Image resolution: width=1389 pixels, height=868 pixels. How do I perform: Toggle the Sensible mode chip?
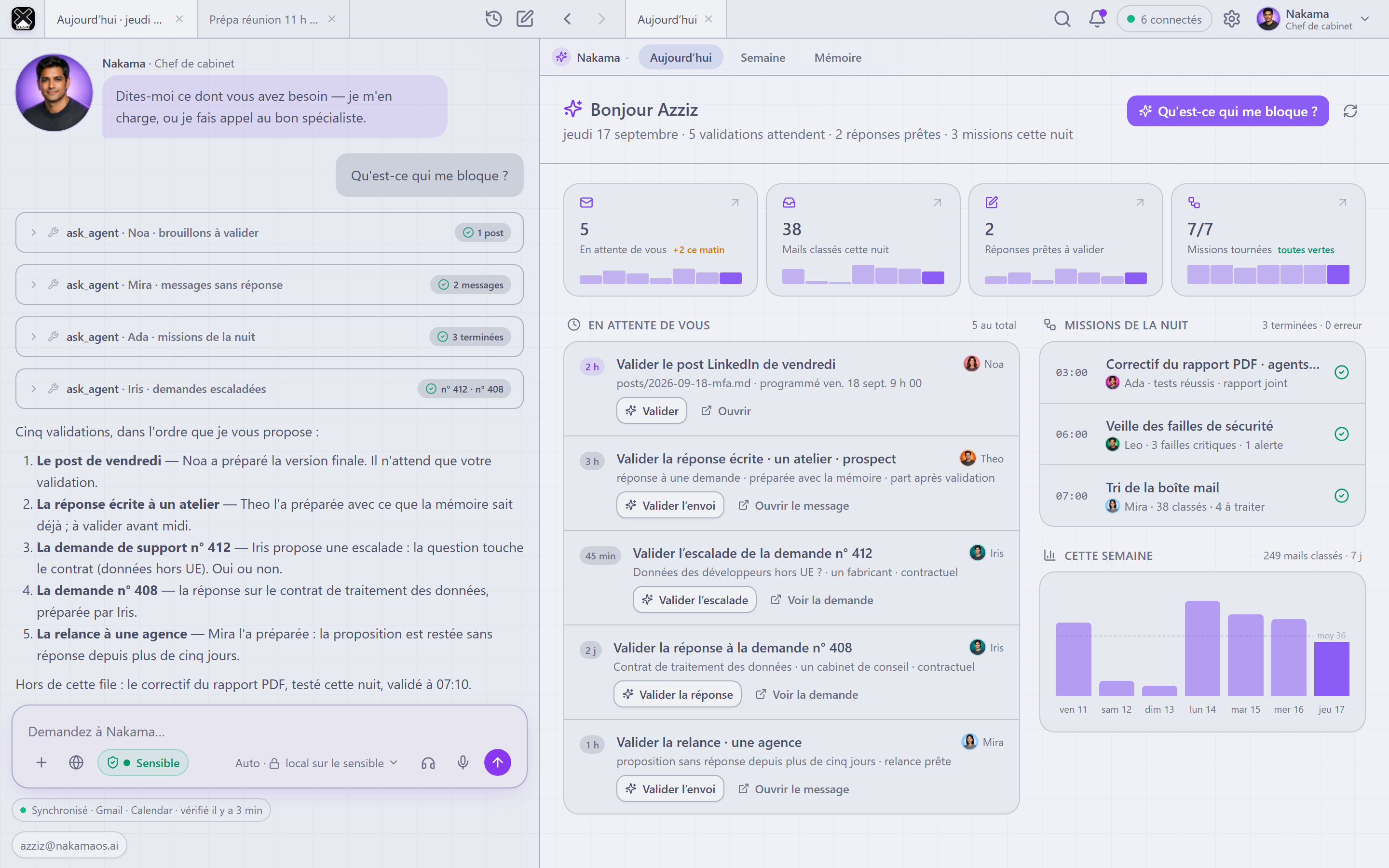[143, 762]
